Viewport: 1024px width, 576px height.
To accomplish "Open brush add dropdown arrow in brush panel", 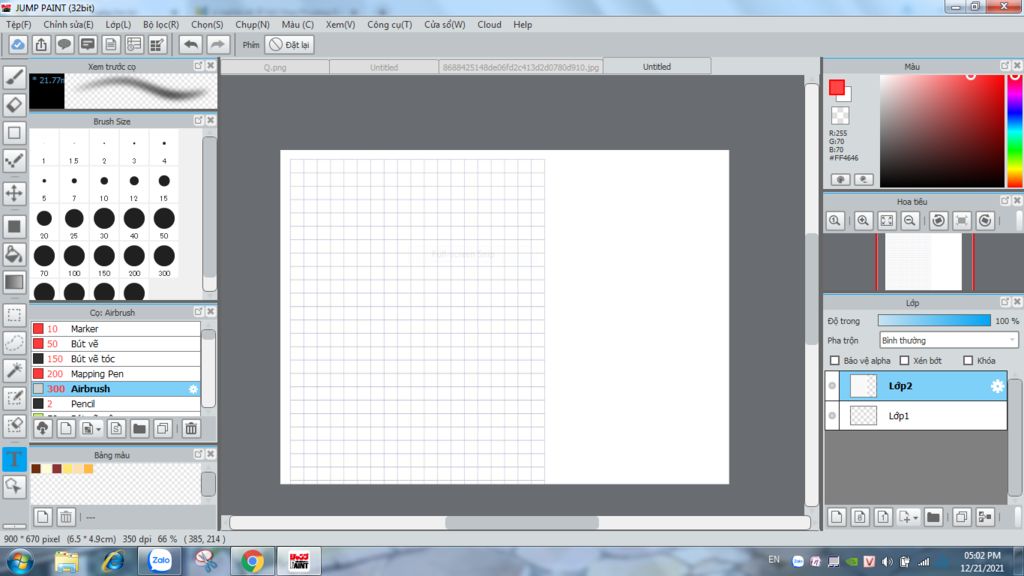I will coord(99,429).
